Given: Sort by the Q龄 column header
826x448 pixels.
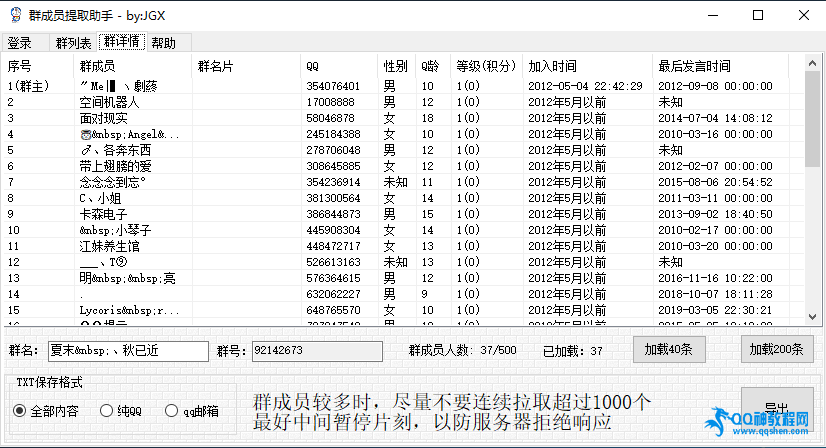Looking at the screenshot, I should tap(433, 66).
